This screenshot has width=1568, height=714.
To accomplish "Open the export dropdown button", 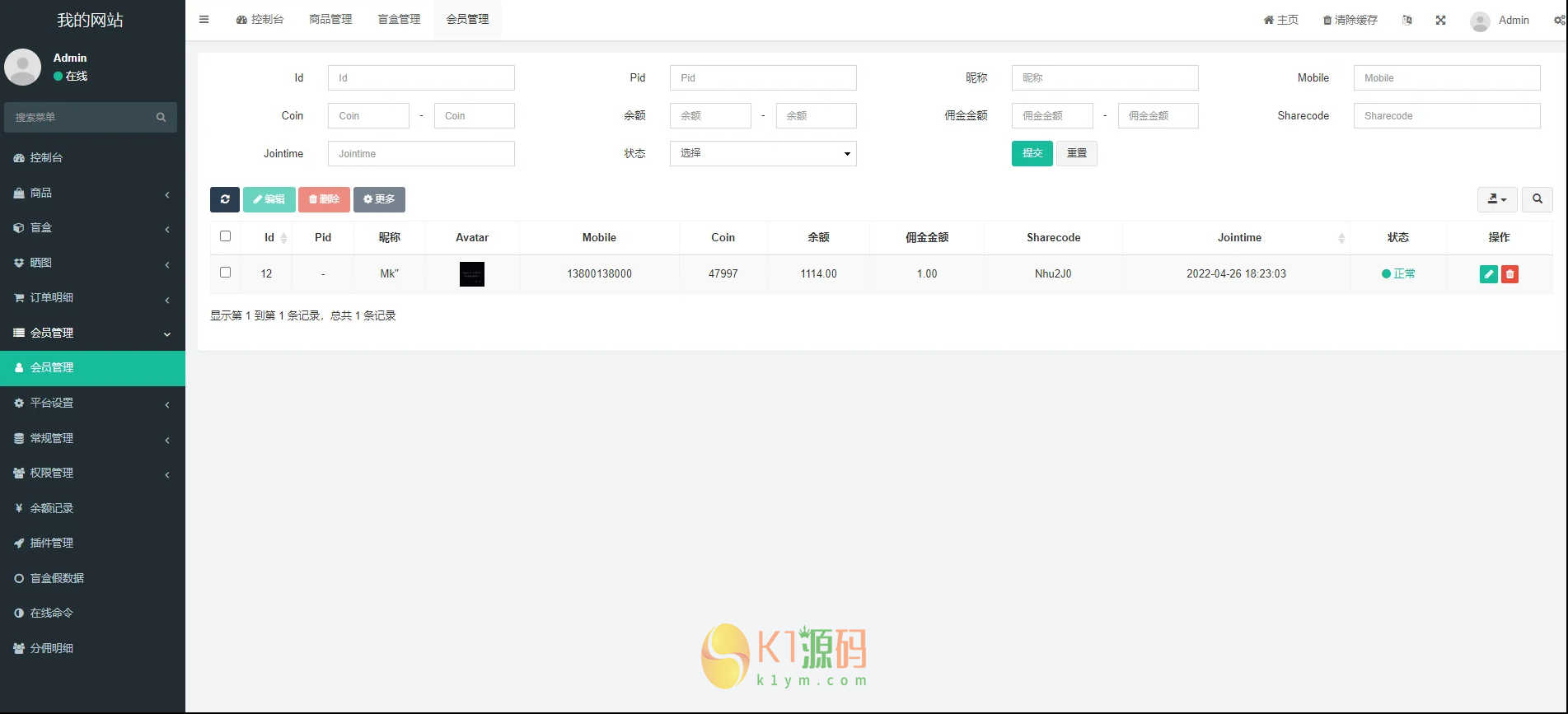I will (1497, 199).
